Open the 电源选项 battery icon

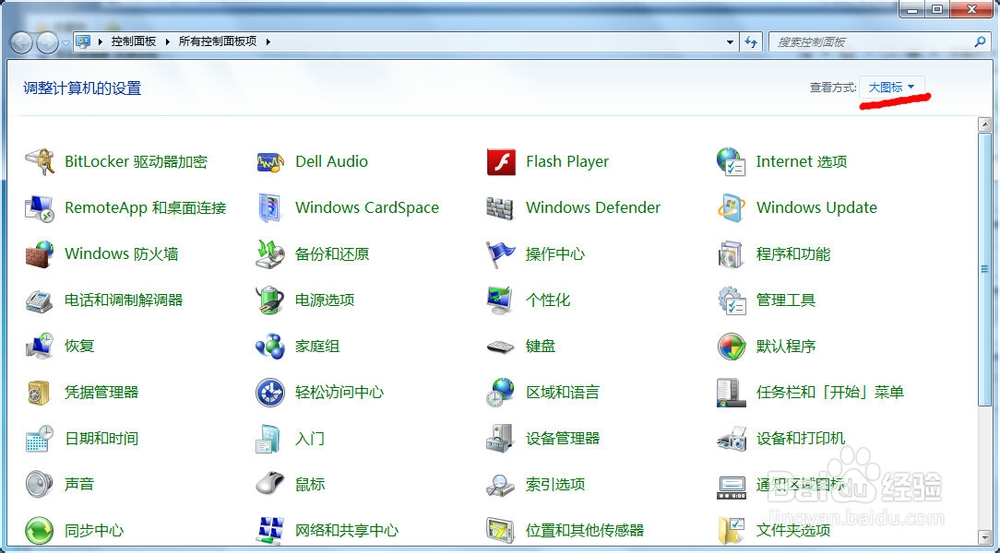tap(270, 300)
